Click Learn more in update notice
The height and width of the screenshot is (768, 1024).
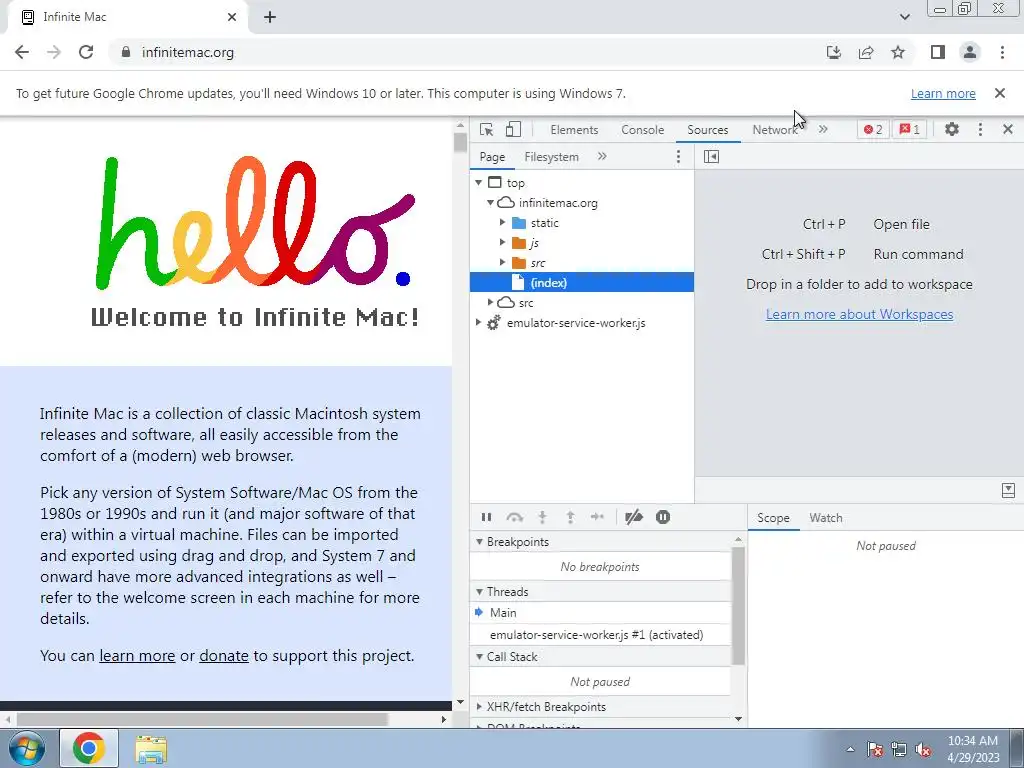click(943, 93)
